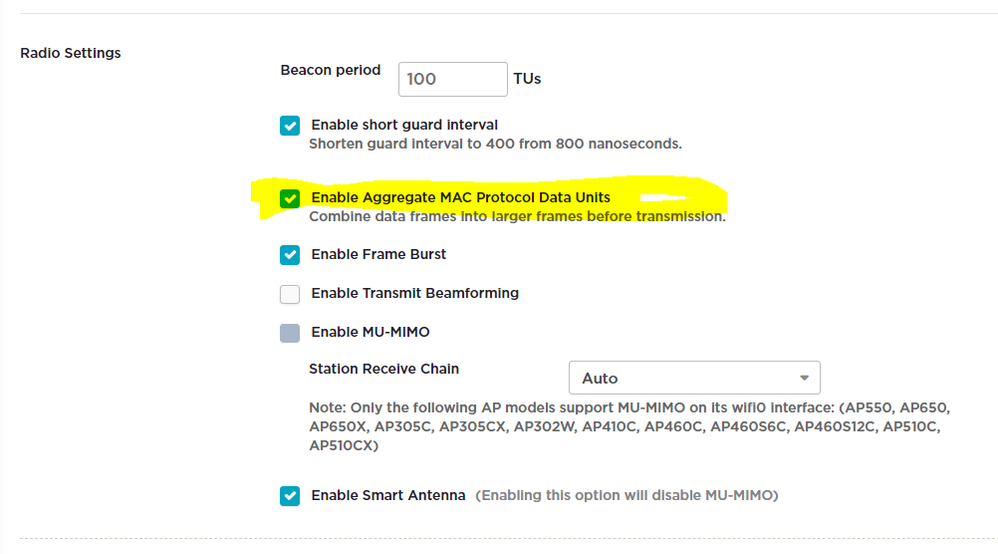Click the "Enable short guard interval" label text
This screenshot has width=998, height=554.
pos(404,125)
